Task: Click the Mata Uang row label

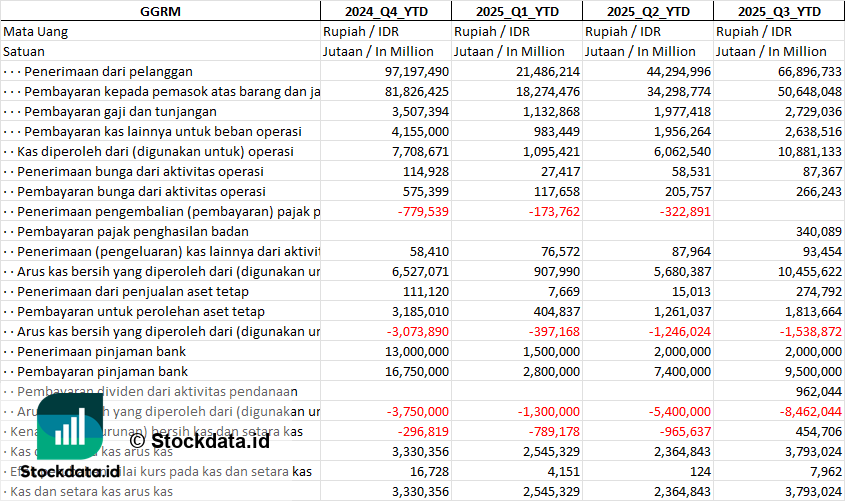Action: (36, 32)
